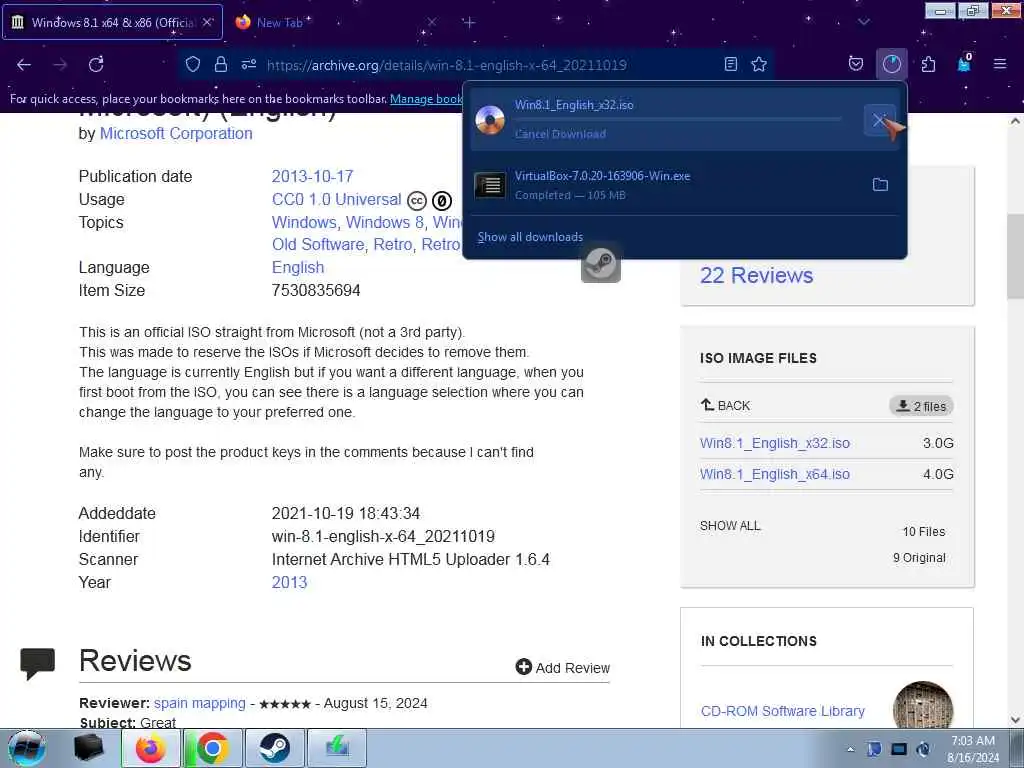Viewport: 1024px width, 768px height.
Task: Open the 9 Original link
Action: tap(919, 558)
